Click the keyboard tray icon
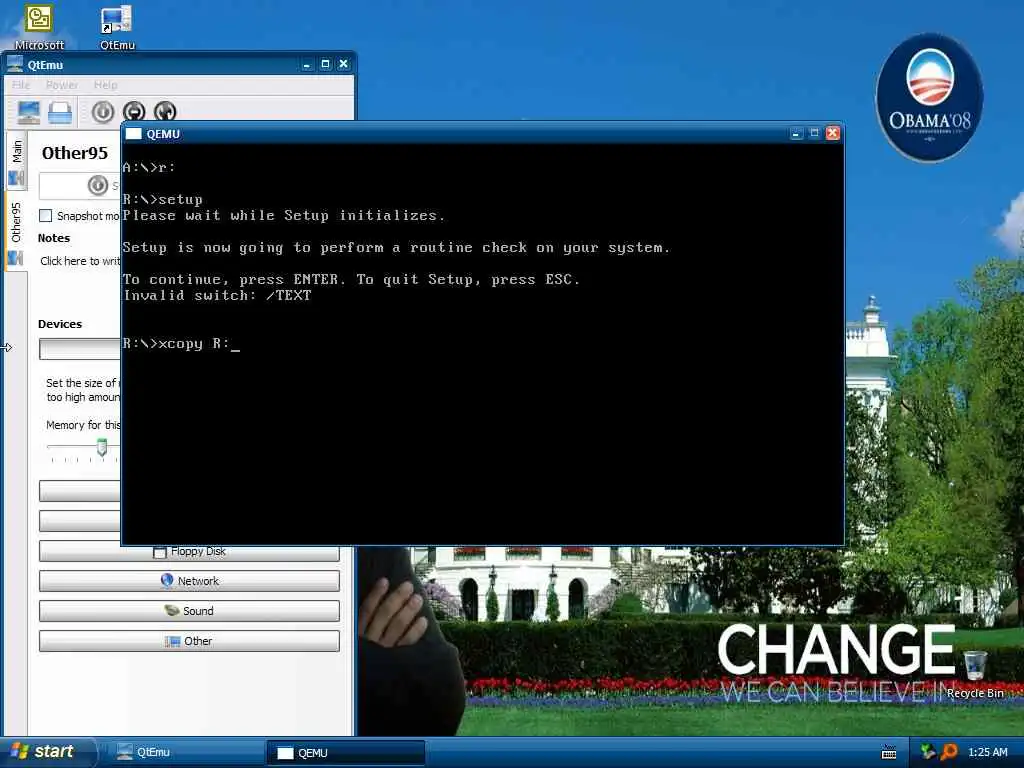The image size is (1024, 768). pyautogui.click(x=889, y=752)
